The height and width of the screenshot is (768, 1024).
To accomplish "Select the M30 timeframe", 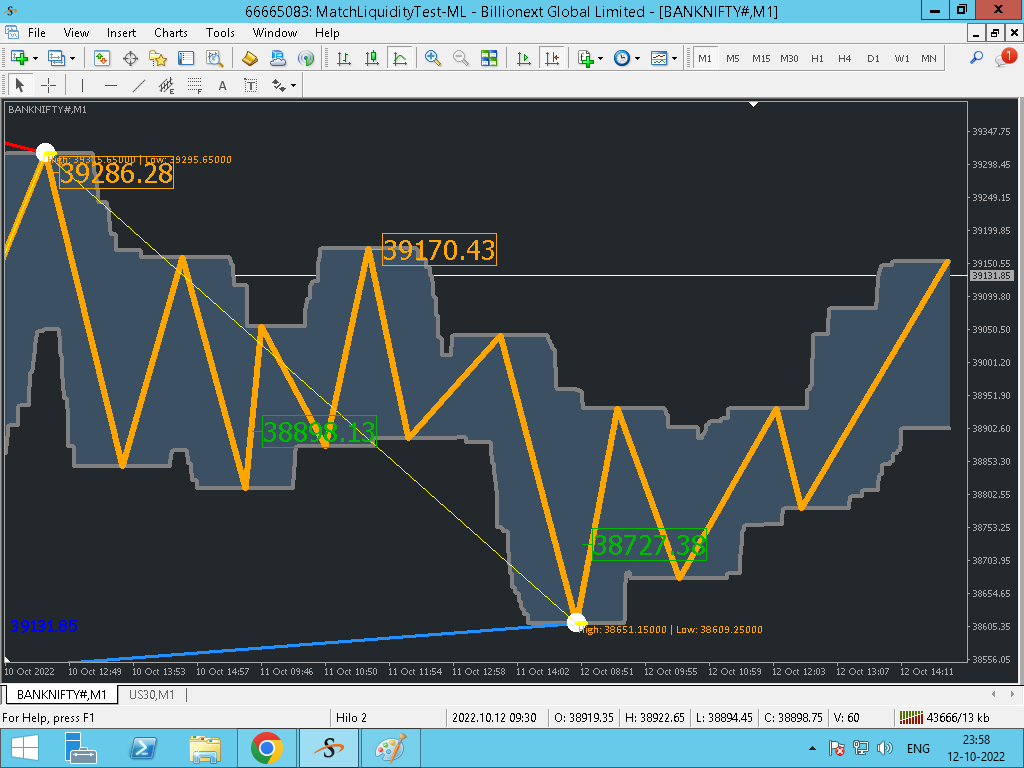I will 789,58.
